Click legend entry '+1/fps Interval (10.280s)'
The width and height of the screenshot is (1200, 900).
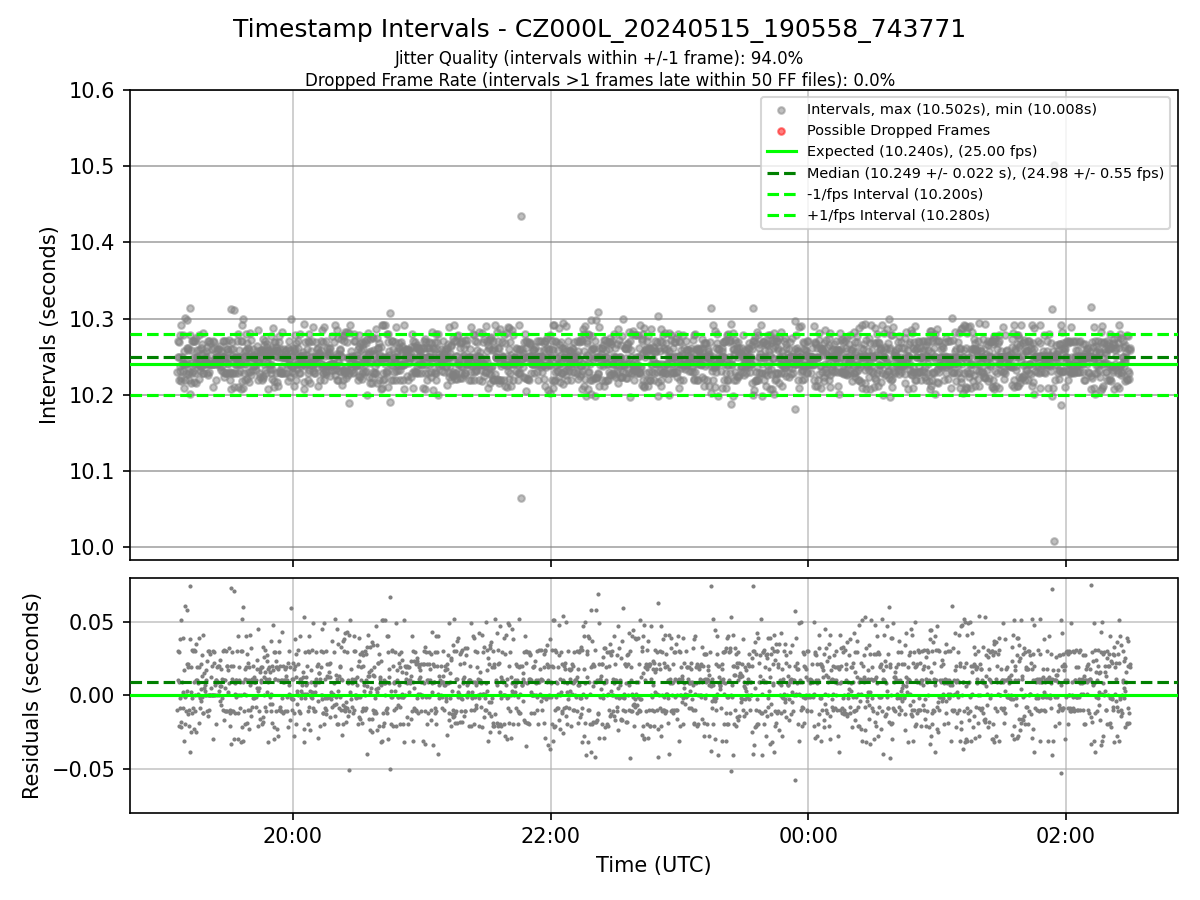click(x=898, y=215)
